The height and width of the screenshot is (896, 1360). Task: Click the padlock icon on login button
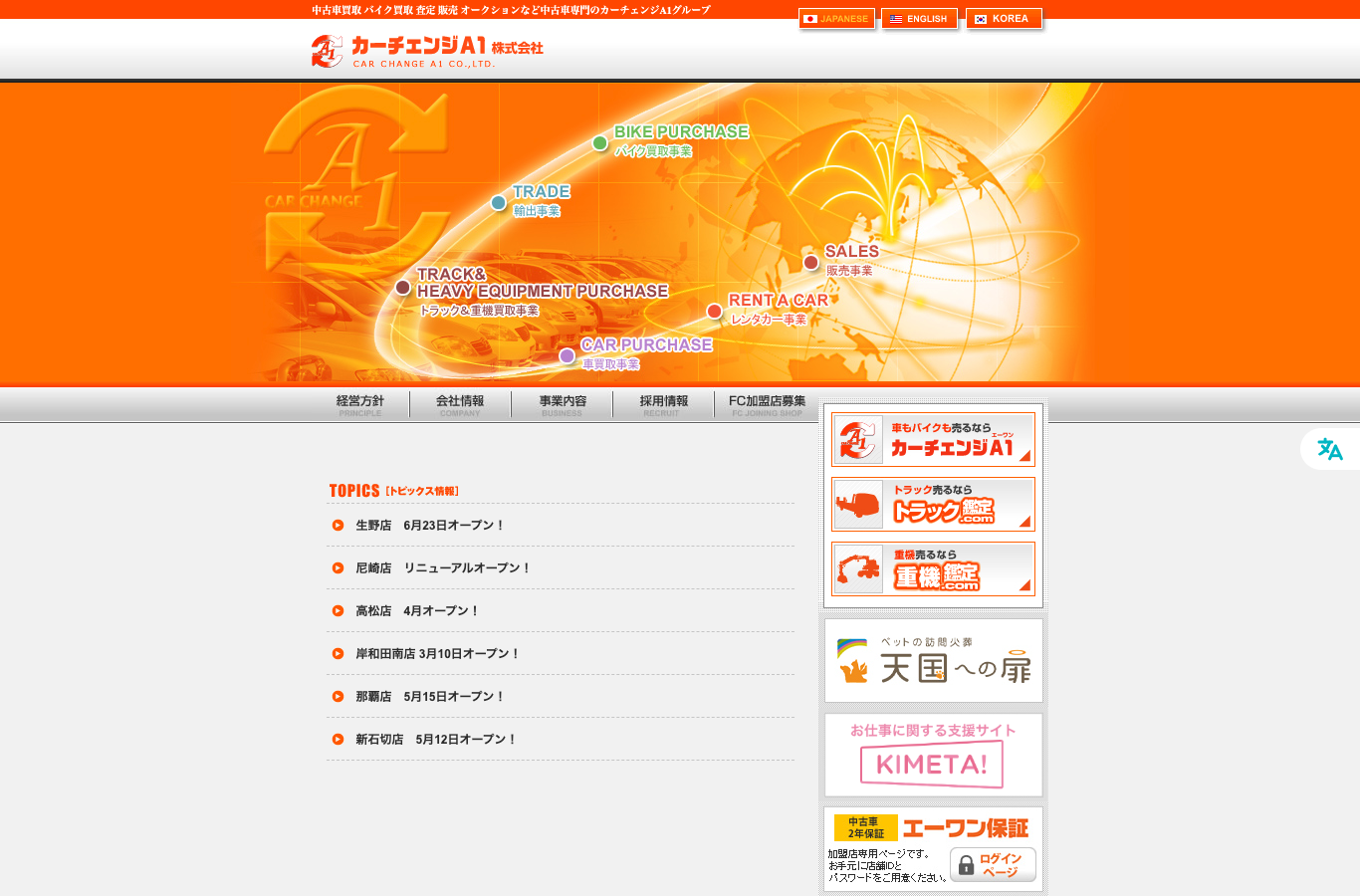point(966,866)
